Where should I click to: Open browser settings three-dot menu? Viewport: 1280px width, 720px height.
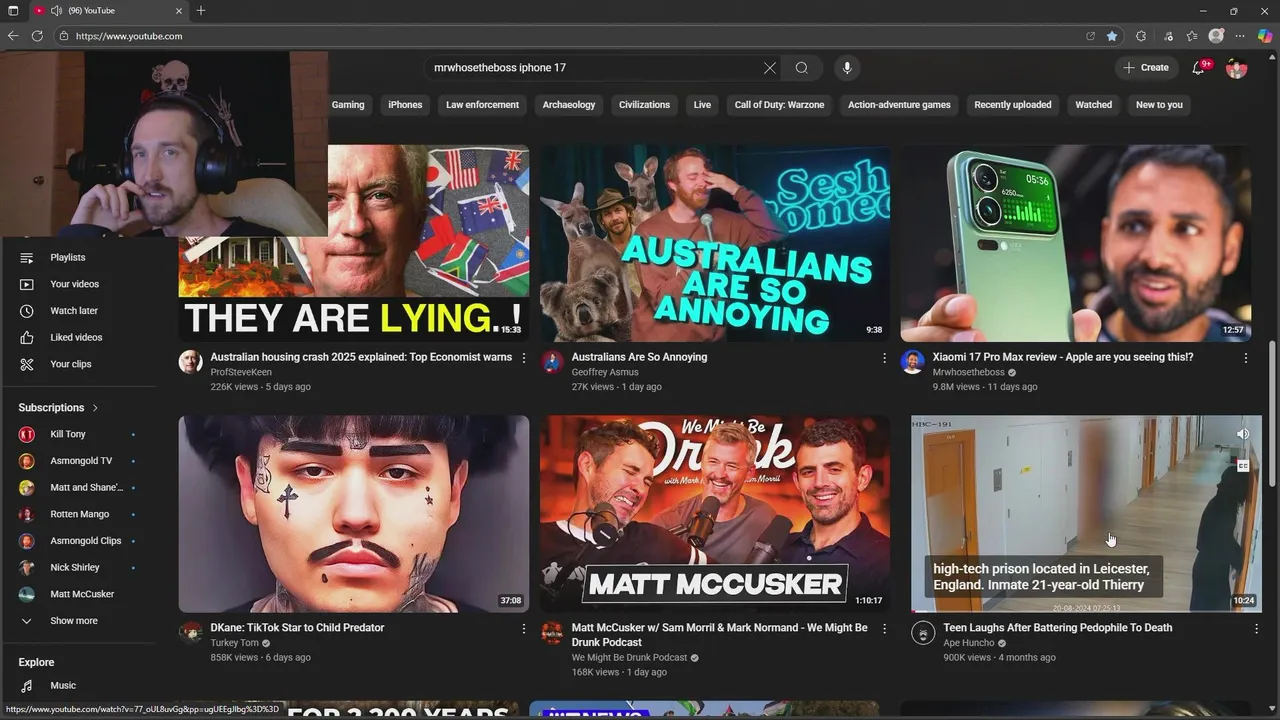coord(1241,36)
